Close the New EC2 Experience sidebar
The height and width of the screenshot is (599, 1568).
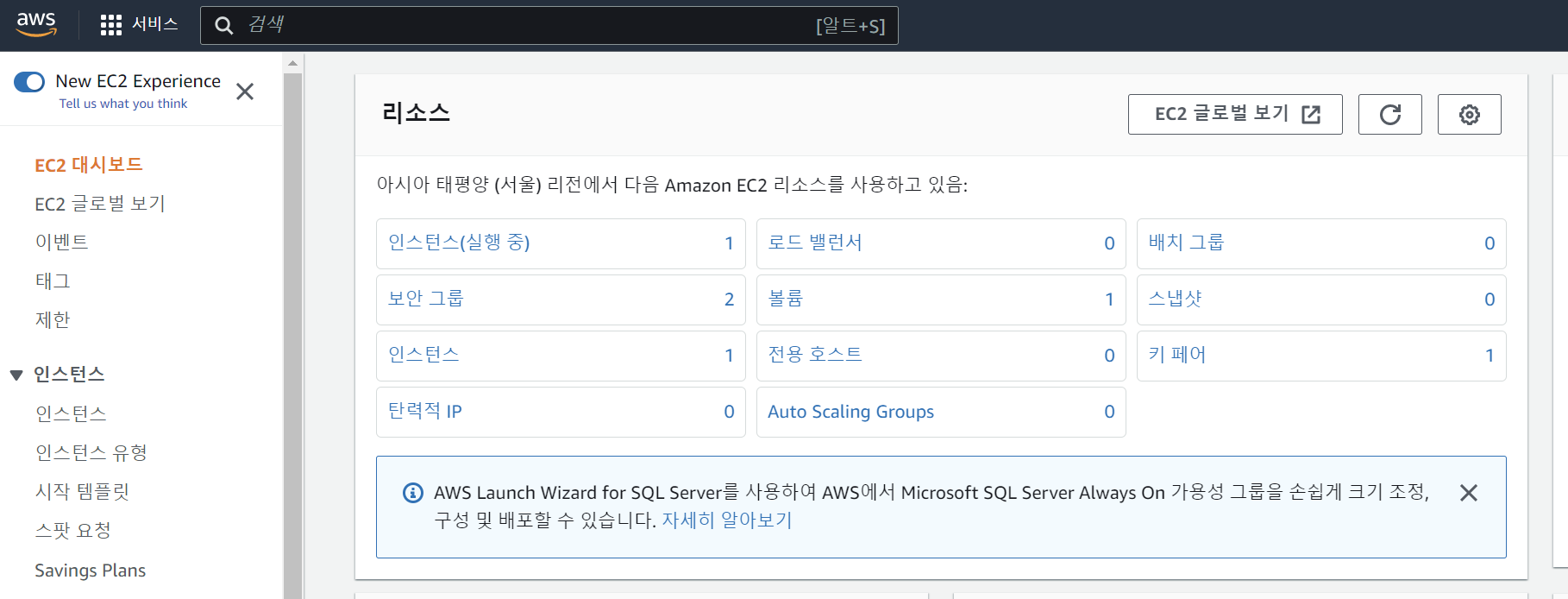[x=245, y=91]
